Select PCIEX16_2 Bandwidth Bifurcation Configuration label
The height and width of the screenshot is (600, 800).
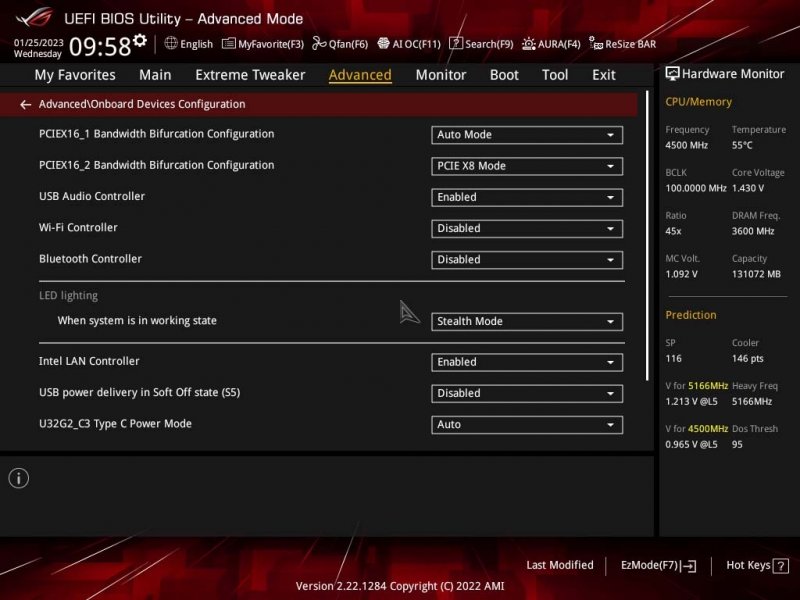point(157,165)
